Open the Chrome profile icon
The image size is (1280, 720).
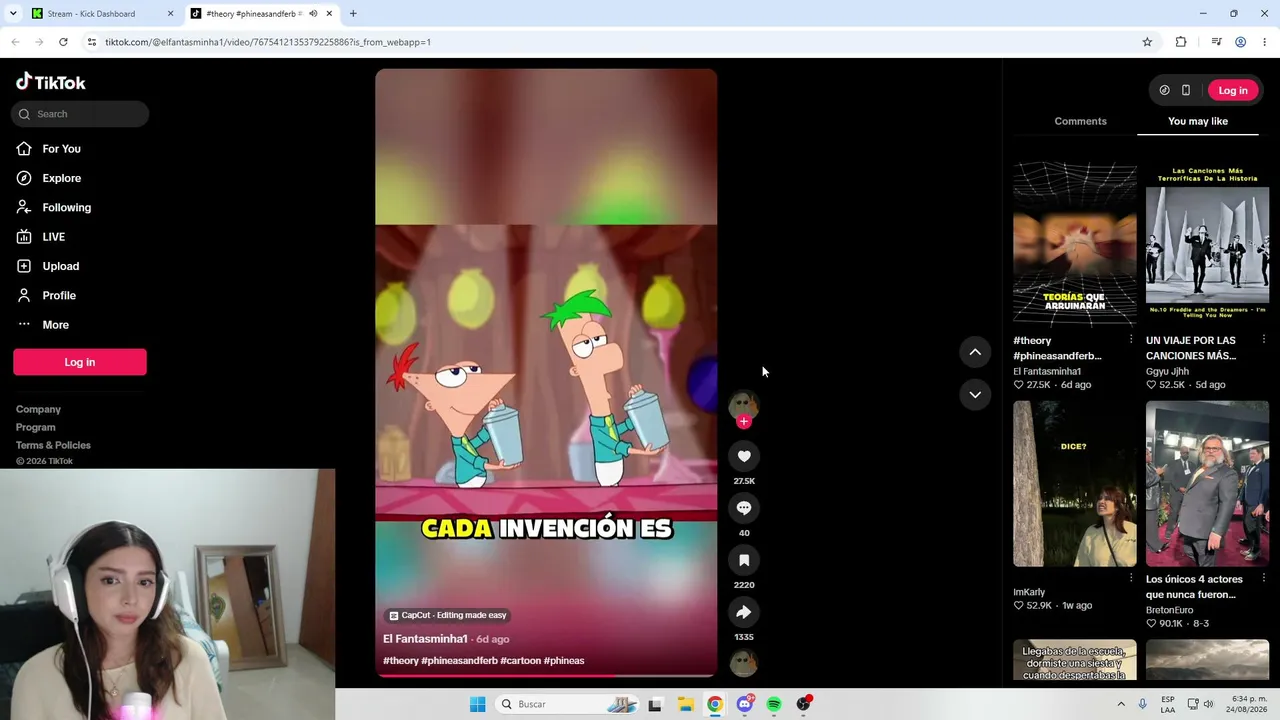pyautogui.click(x=1240, y=42)
